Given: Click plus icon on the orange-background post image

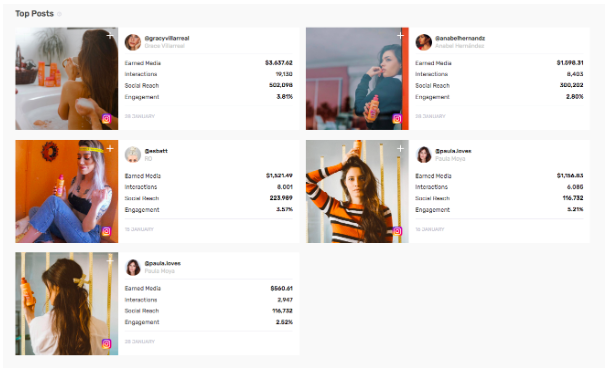Looking at the screenshot, I should (110, 149).
